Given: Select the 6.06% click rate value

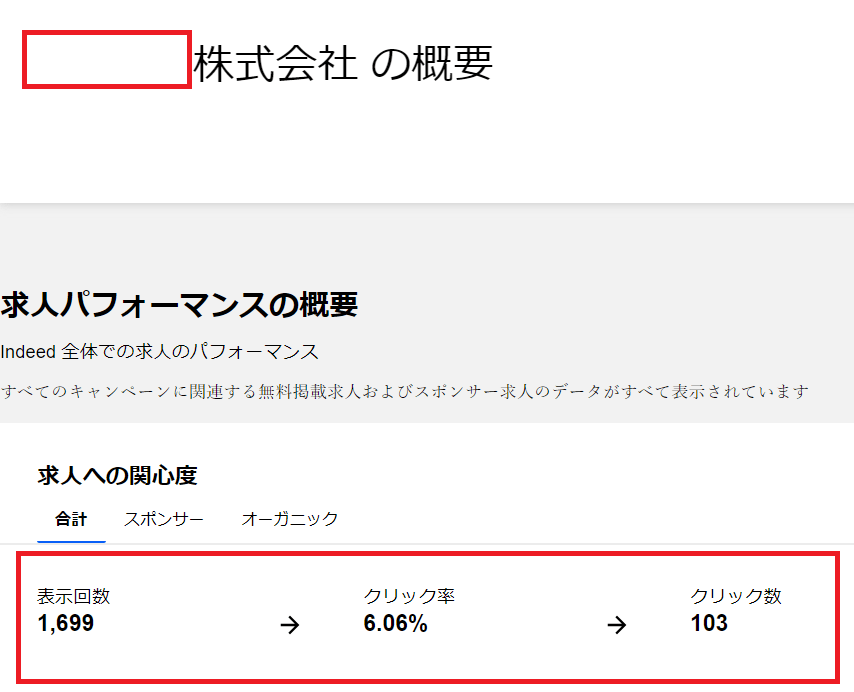Looking at the screenshot, I should pyautogui.click(x=395, y=624).
